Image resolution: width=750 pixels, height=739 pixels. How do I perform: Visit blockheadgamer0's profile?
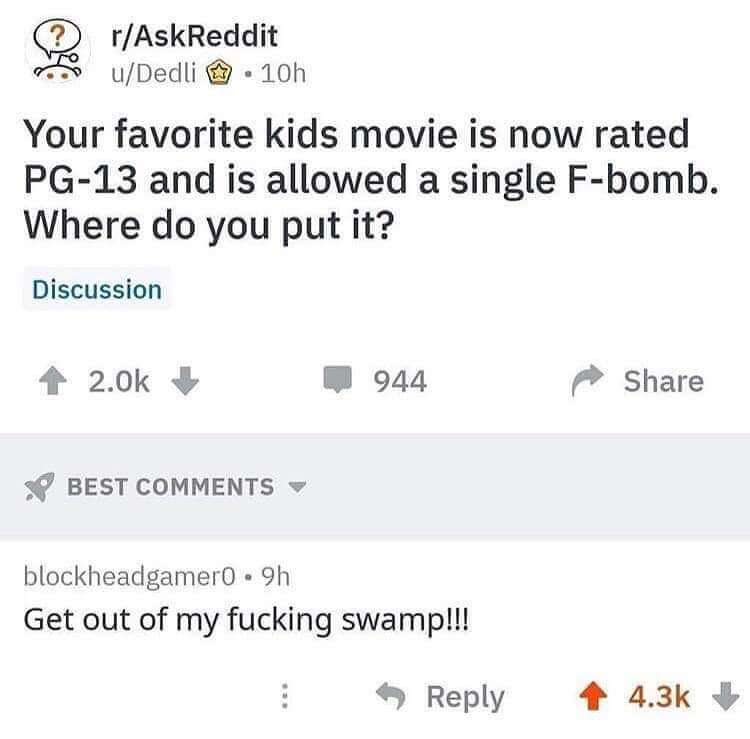pyautogui.click(x=130, y=576)
